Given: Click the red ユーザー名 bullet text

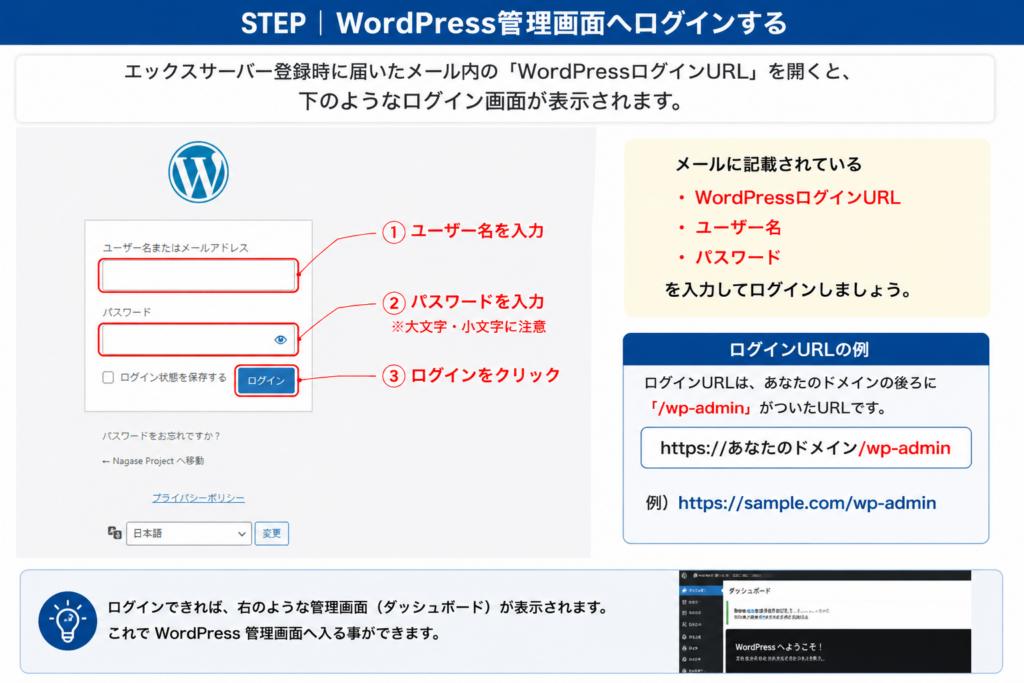Looking at the screenshot, I should pos(738,227).
